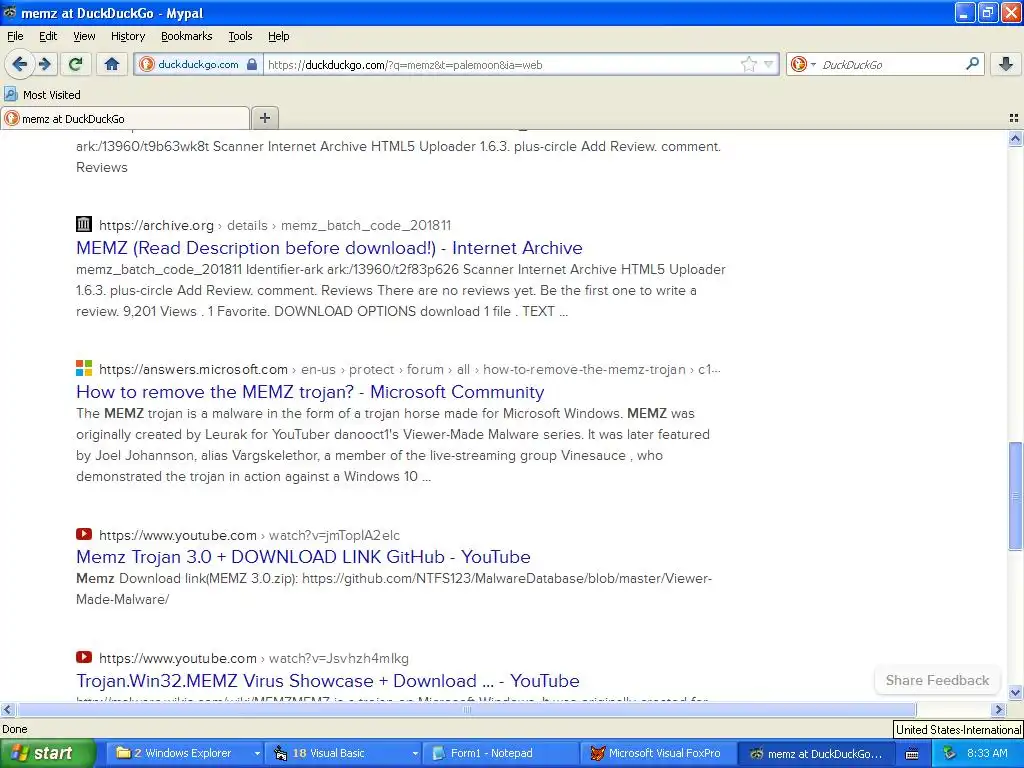Click the Mypal raccoon title bar icon

pos(9,12)
